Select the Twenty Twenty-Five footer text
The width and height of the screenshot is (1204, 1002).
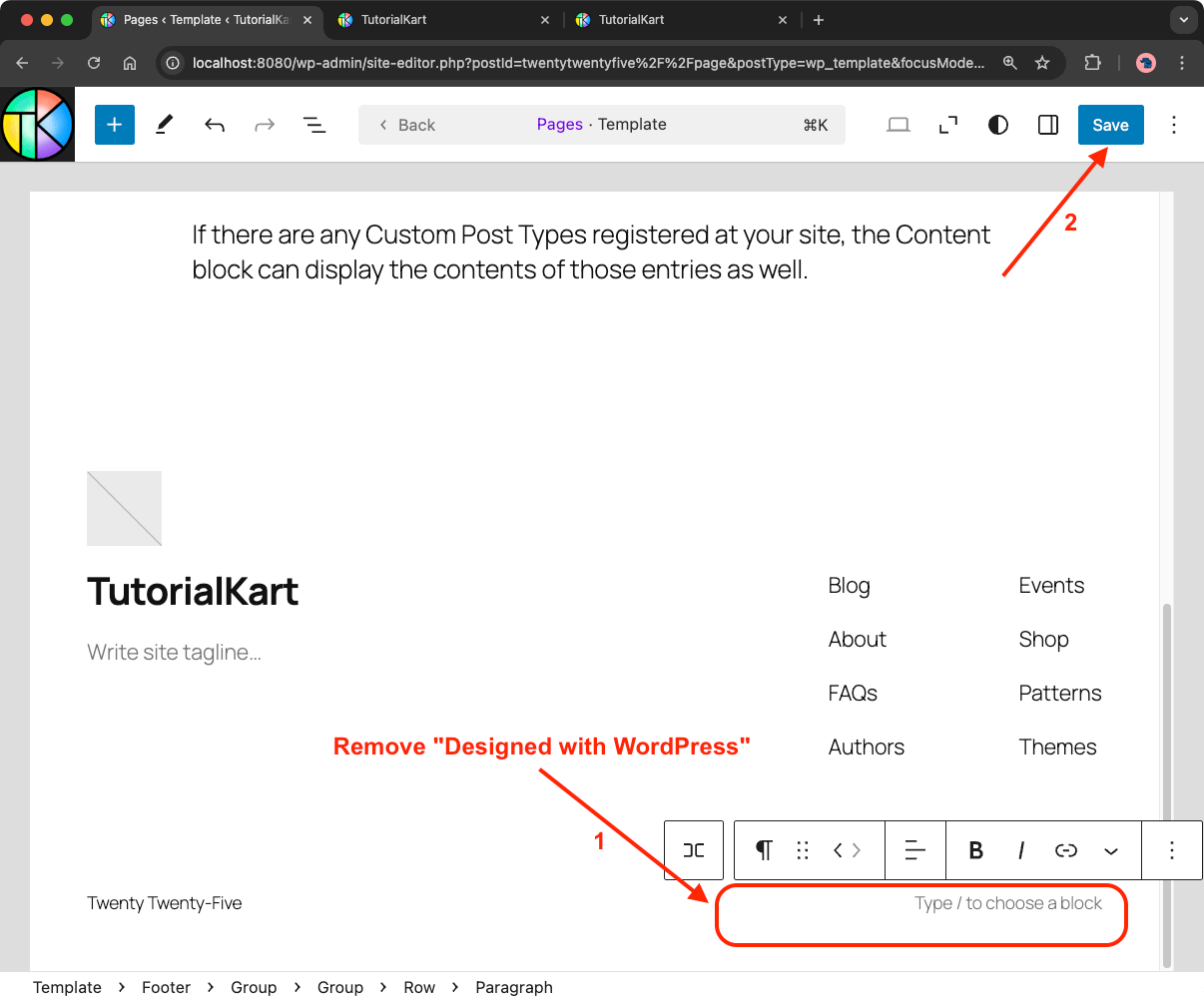coord(165,903)
